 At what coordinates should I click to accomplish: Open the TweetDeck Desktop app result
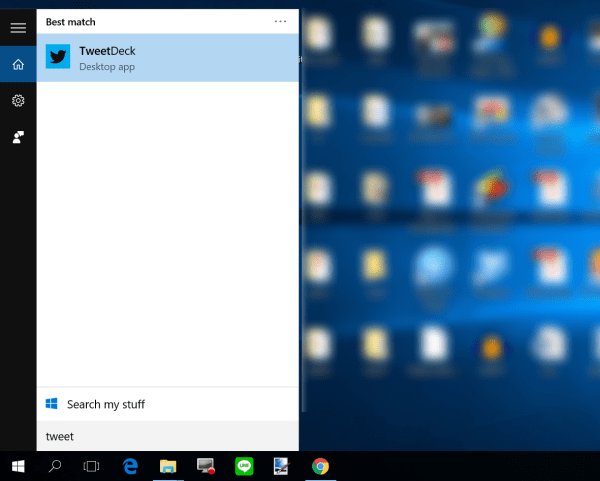pos(168,58)
